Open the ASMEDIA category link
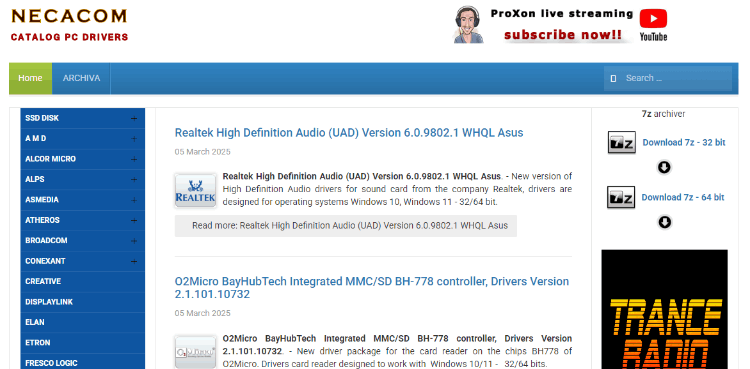 [x=42, y=200]
